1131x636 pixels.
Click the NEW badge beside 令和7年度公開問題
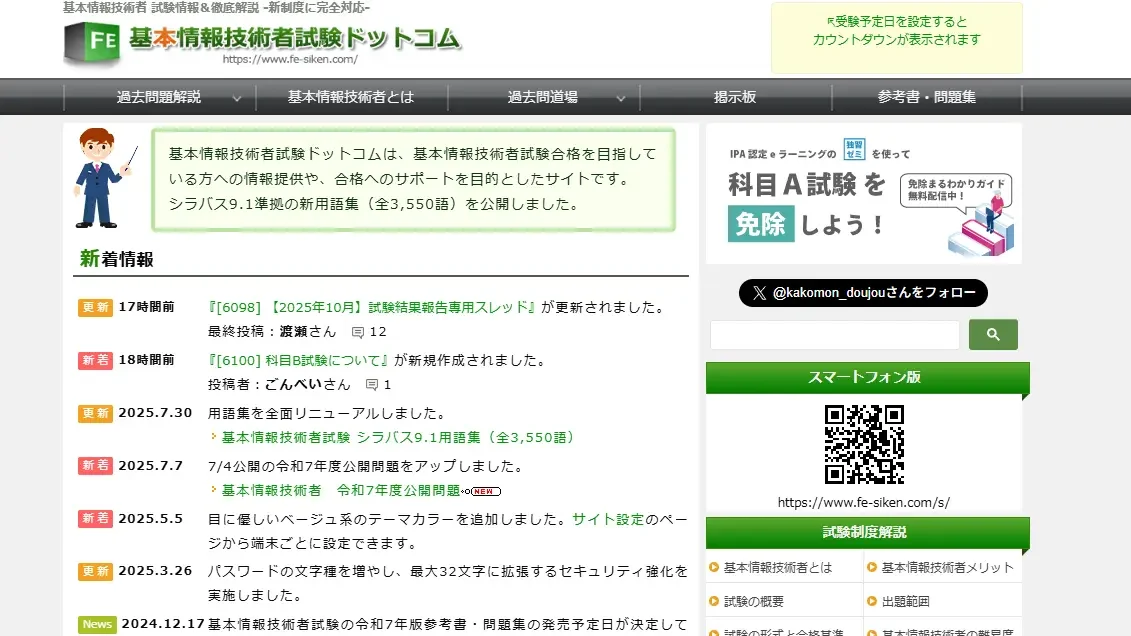coord(483,491)
